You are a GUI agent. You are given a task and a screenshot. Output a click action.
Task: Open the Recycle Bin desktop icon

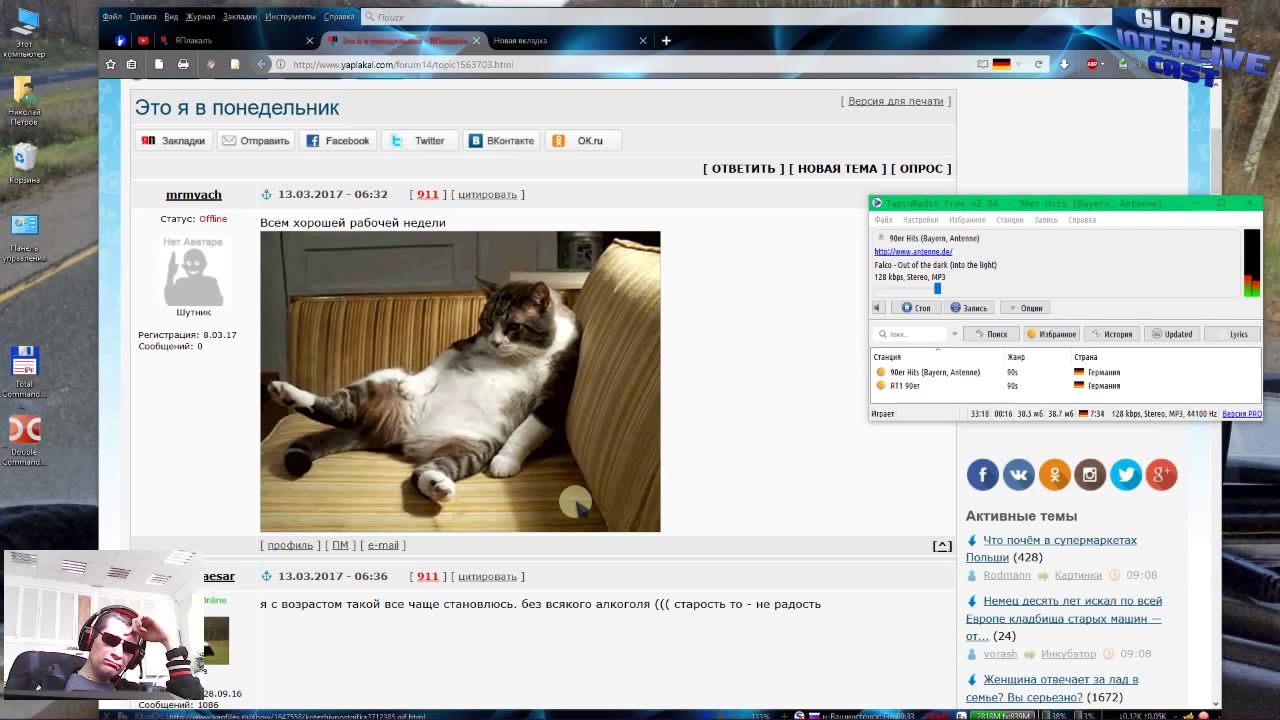(x=24, y=162)
